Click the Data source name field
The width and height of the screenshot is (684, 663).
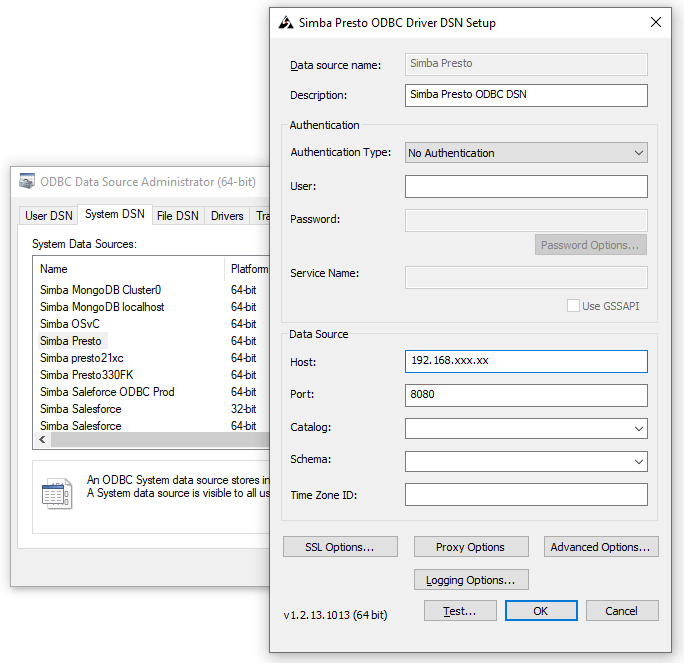[526, 64]
